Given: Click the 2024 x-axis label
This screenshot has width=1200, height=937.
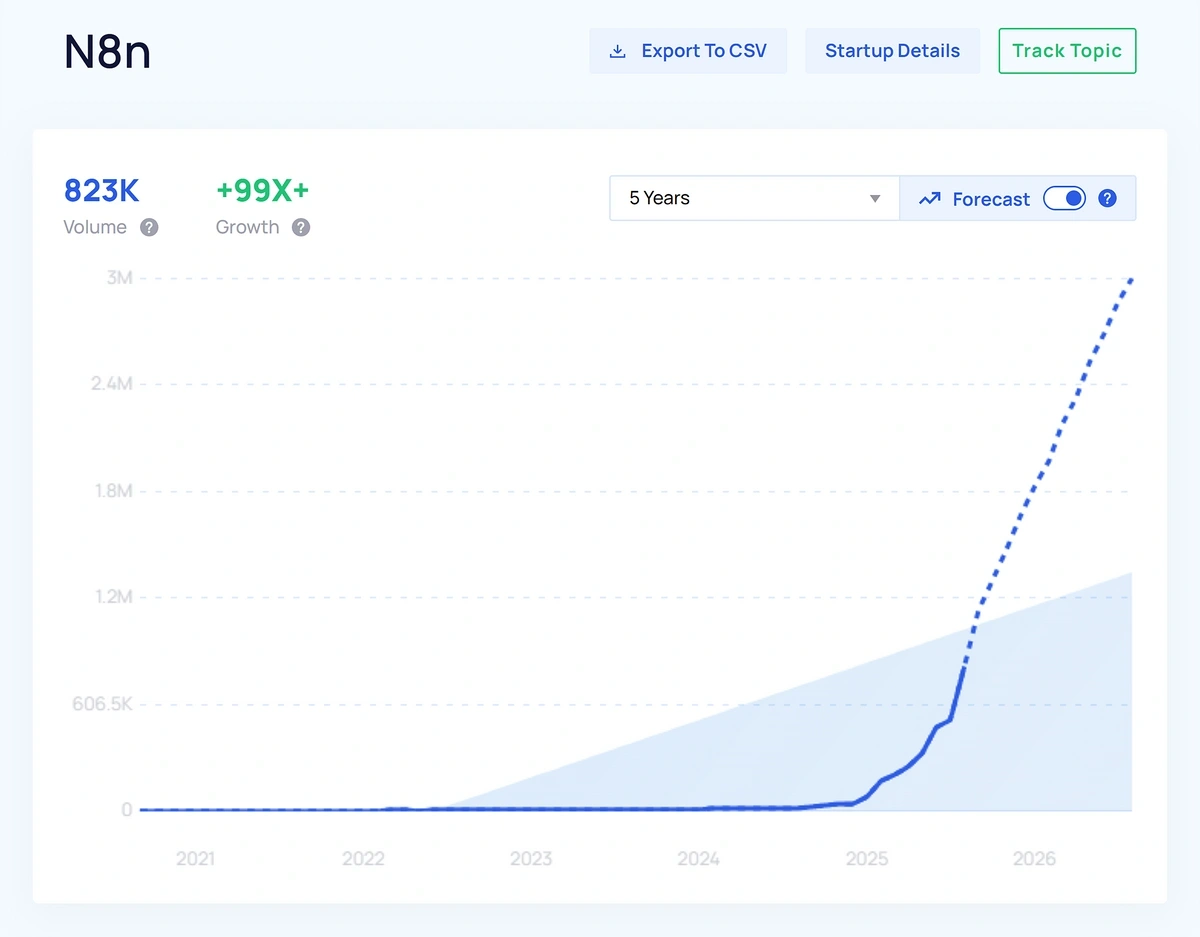Looking at the screenshot, I should (698, 859).
